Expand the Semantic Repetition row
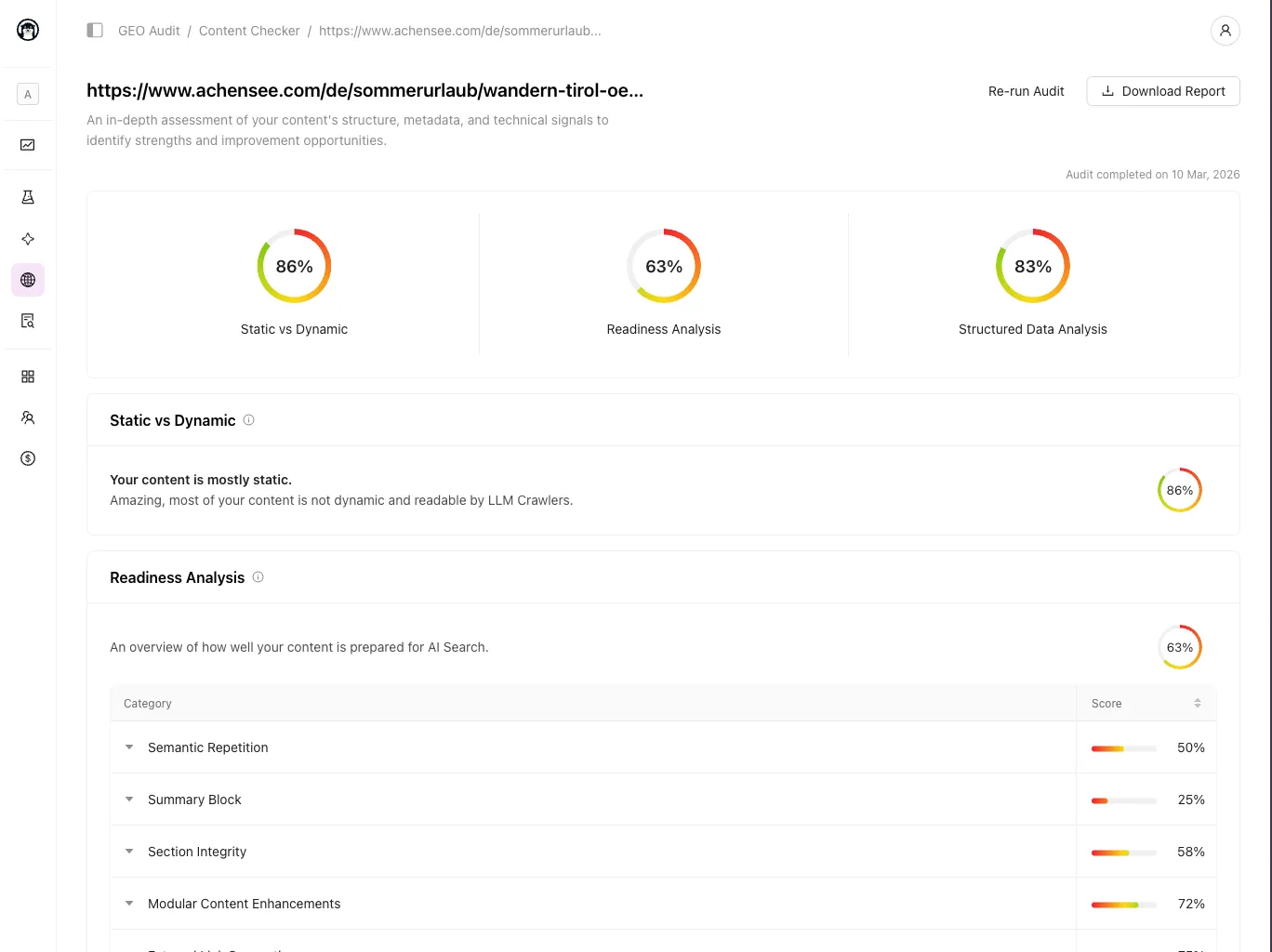Image resolution: width=1272 pixels, height=952 pixels. [x=129, y=747]
